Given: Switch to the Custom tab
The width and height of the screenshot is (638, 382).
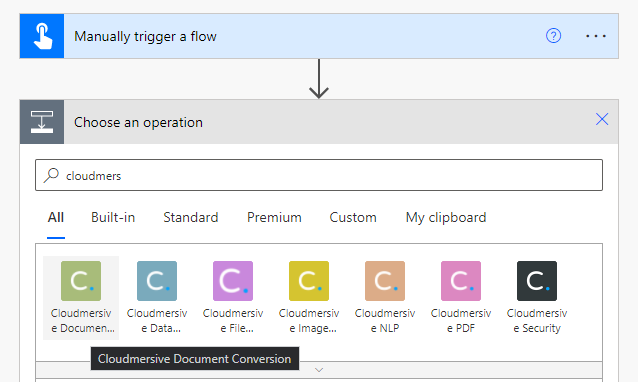Looking at the screenshot, I should 353,217.
